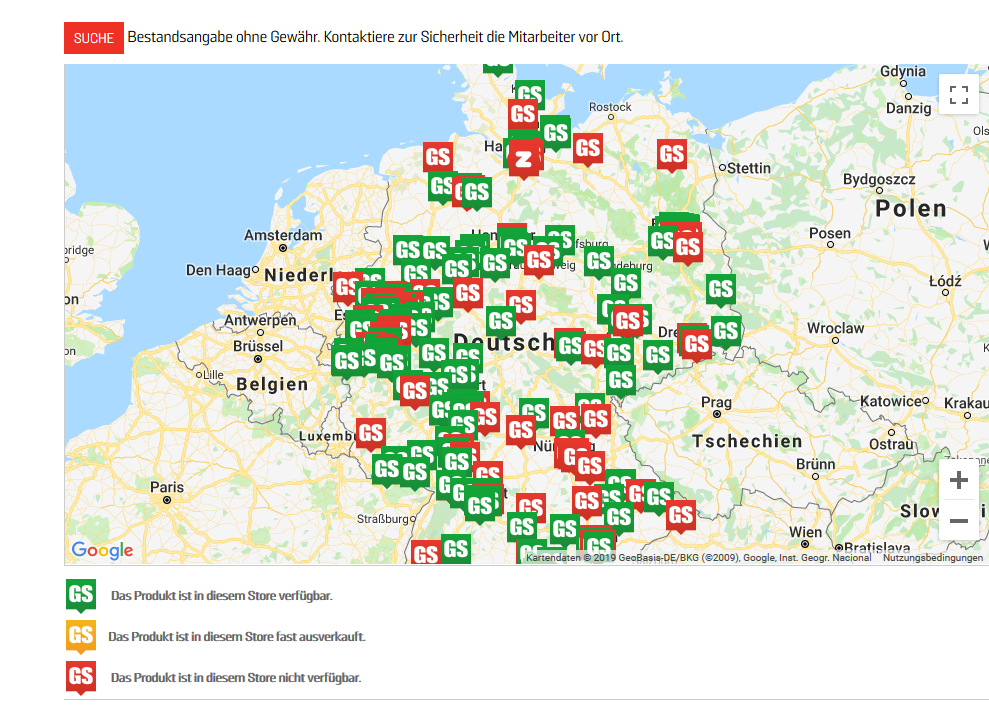This screenshot has width=989, height=706.
Task: Click the Amsterdam city label
Action: click(283, 235)
